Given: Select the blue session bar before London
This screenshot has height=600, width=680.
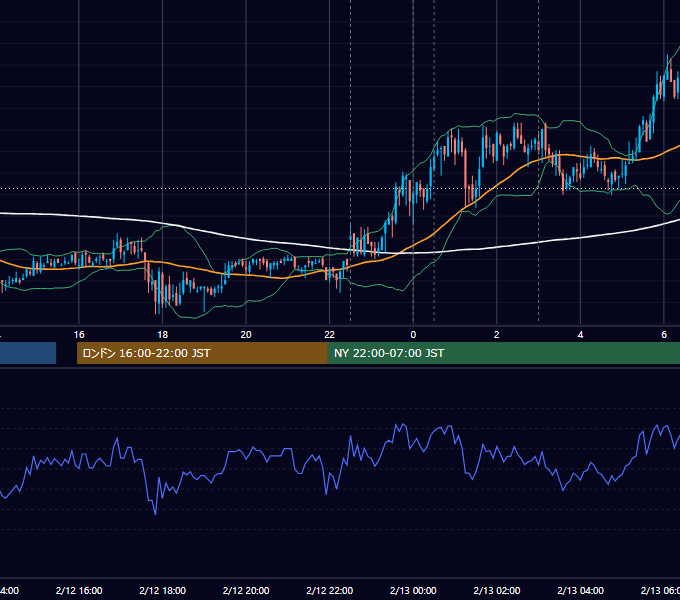Looking at the screenshot, I should [28, 353].
